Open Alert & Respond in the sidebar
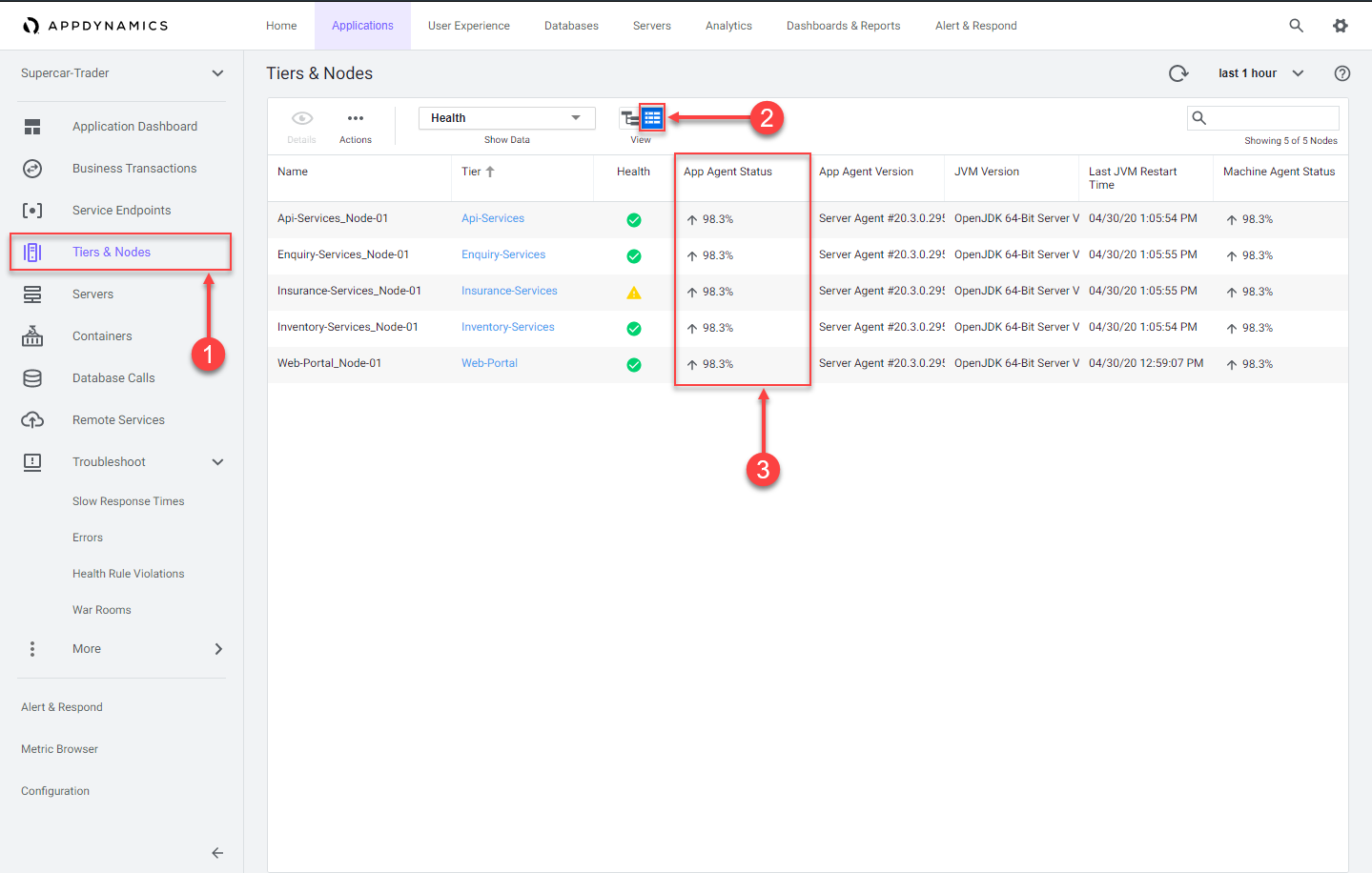Viewport: 1372px width, 873px height. 62,707
